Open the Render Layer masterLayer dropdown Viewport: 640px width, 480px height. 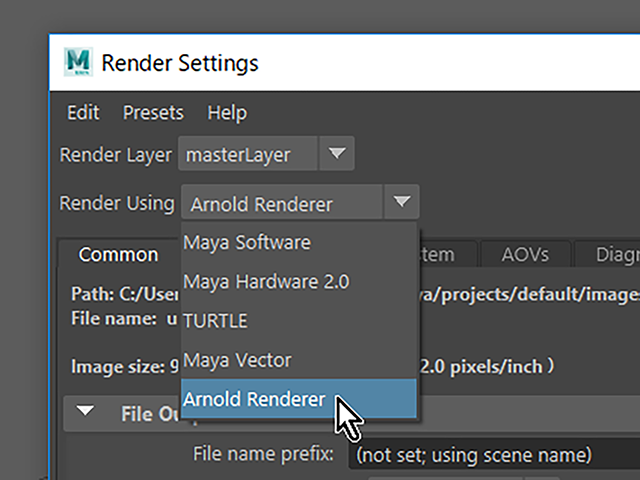click(x=266, y=154)
